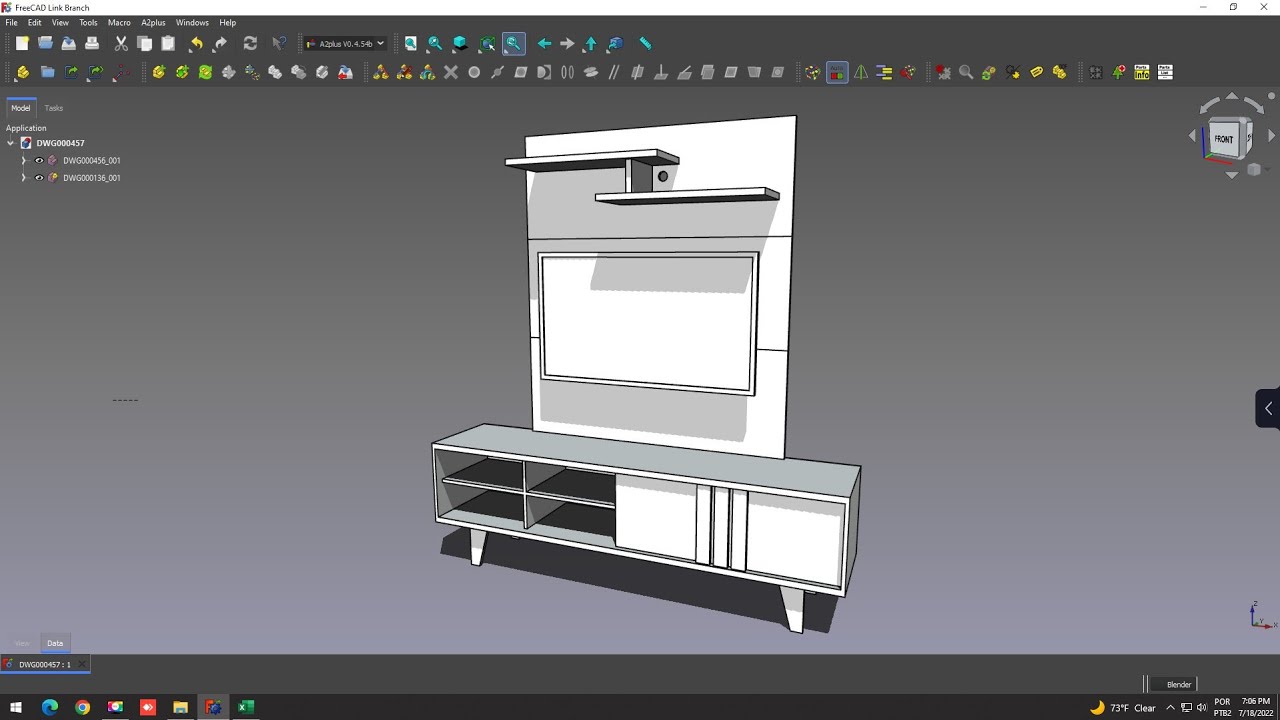The image size is (1280, 720).
Task: Undo the last action
Action: click(x=196, y=43)
